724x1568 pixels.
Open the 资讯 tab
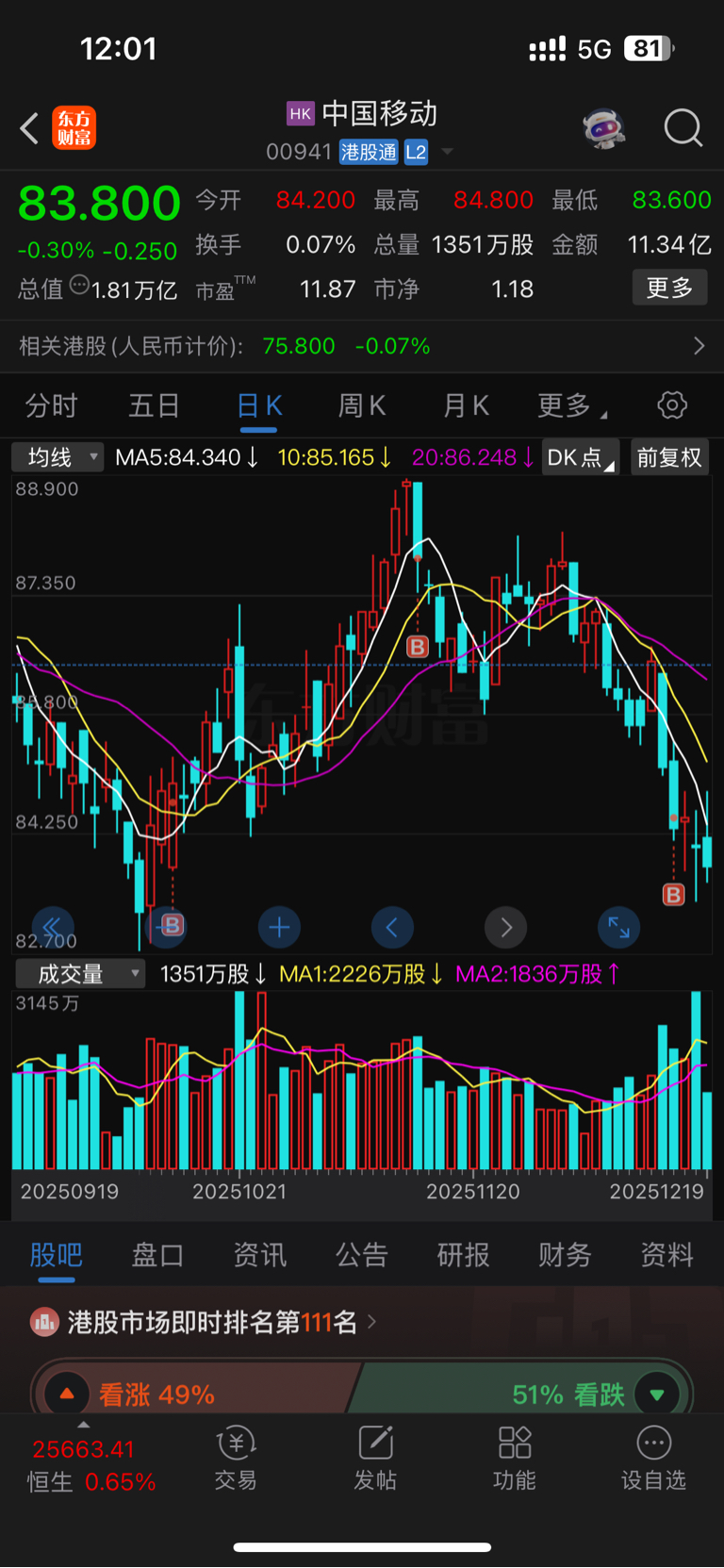259,1255
